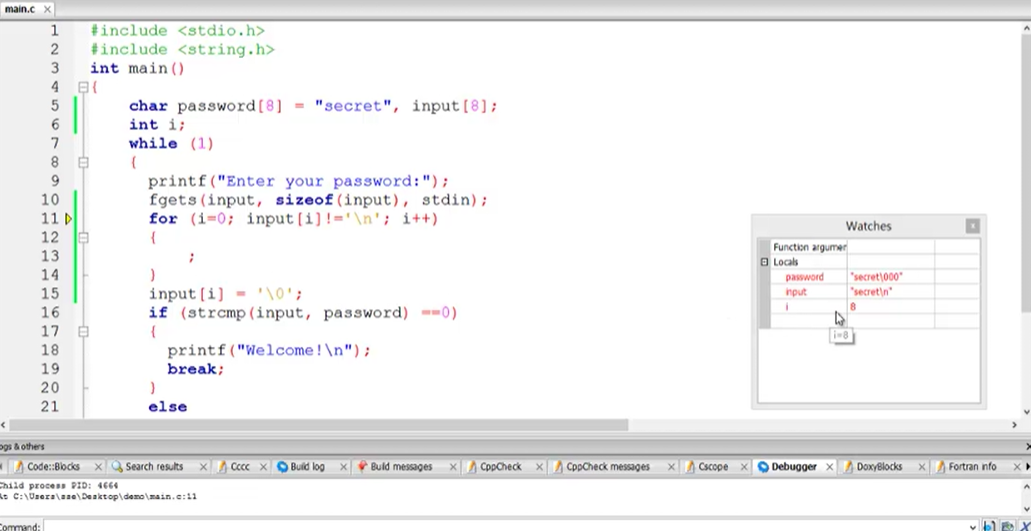Close the Cccc tab
Image resolution: width=1031 pixels, height=531 pixels.
263,467
